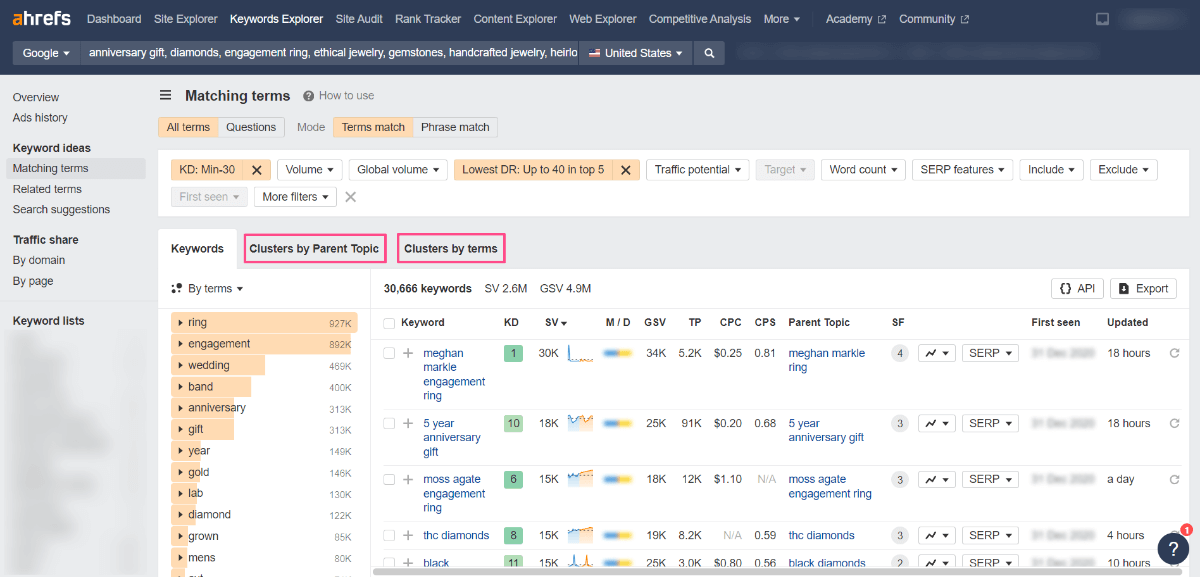Select Terms match mode
The height and width of the screenshot is (577, 1200).
coord(373,127)
